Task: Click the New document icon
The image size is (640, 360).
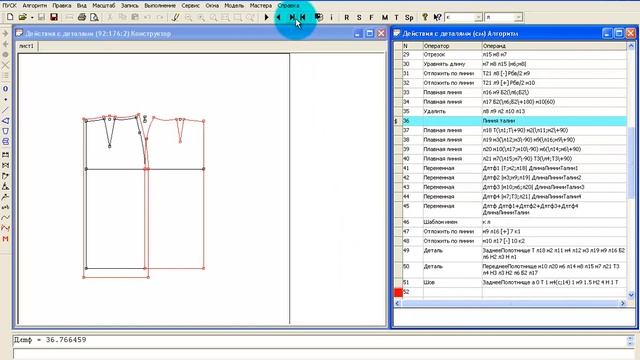Action: click(x=10, y=17)
